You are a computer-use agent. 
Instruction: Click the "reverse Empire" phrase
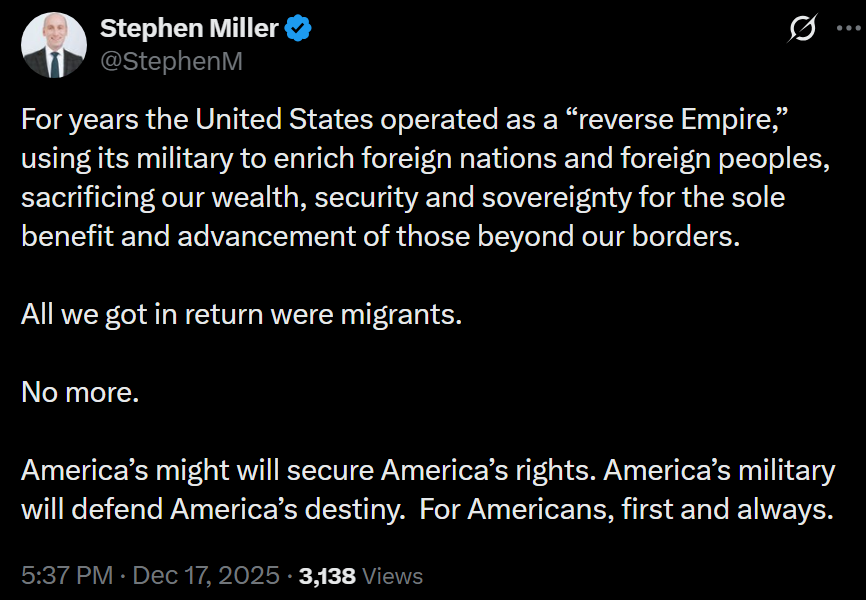668,119
